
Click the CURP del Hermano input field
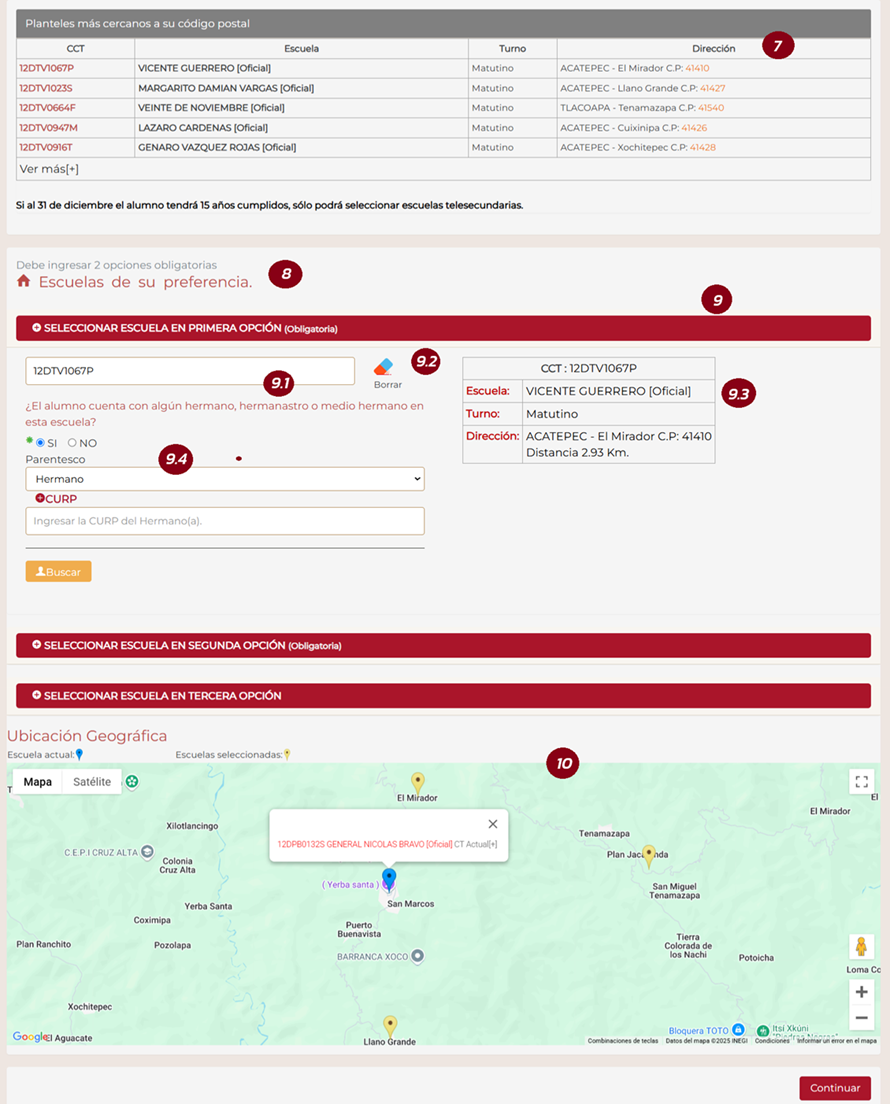coord(225,521)
